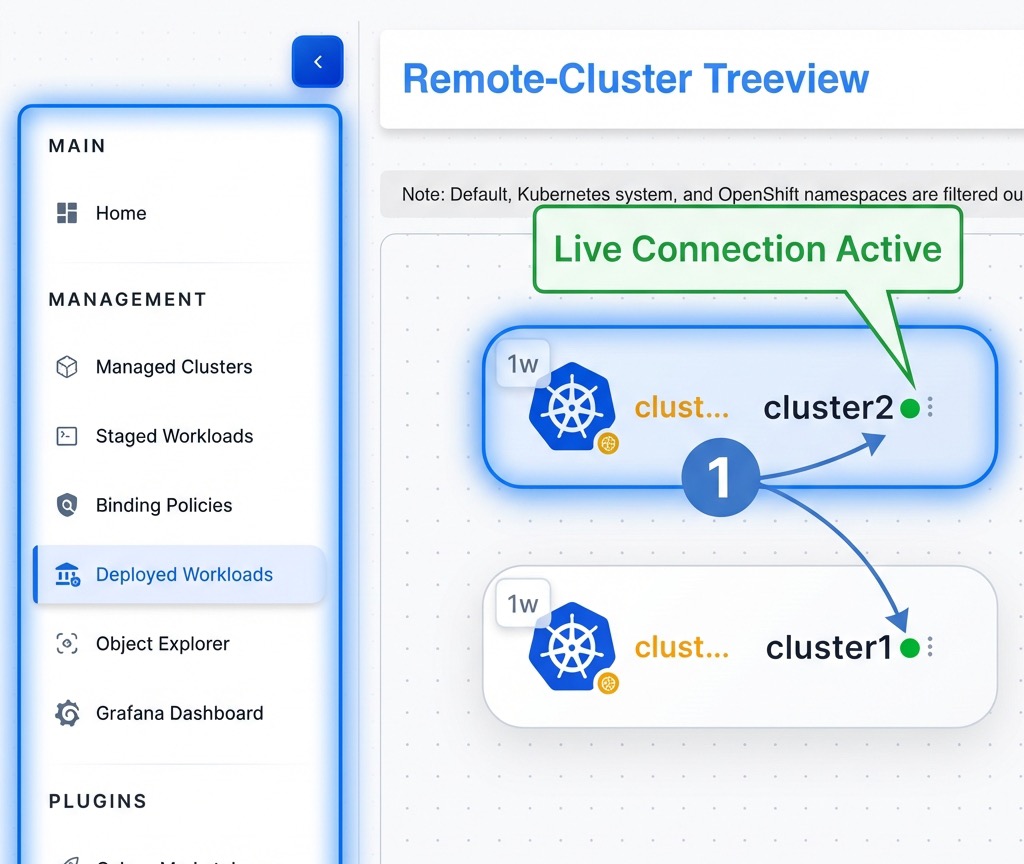The width and height of the screenshot is (1024, 864).
Task: Click the numbered 1 annotation marker
Action: (720, 479)
